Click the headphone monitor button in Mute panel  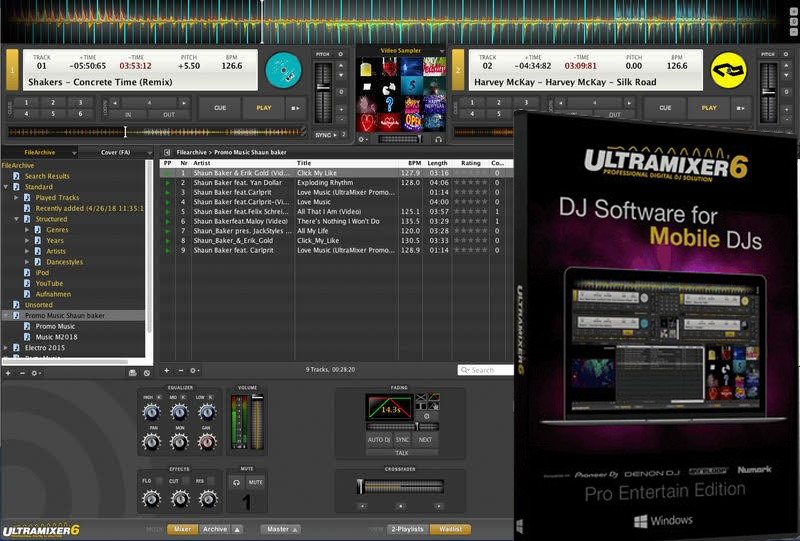pos(236,482)
